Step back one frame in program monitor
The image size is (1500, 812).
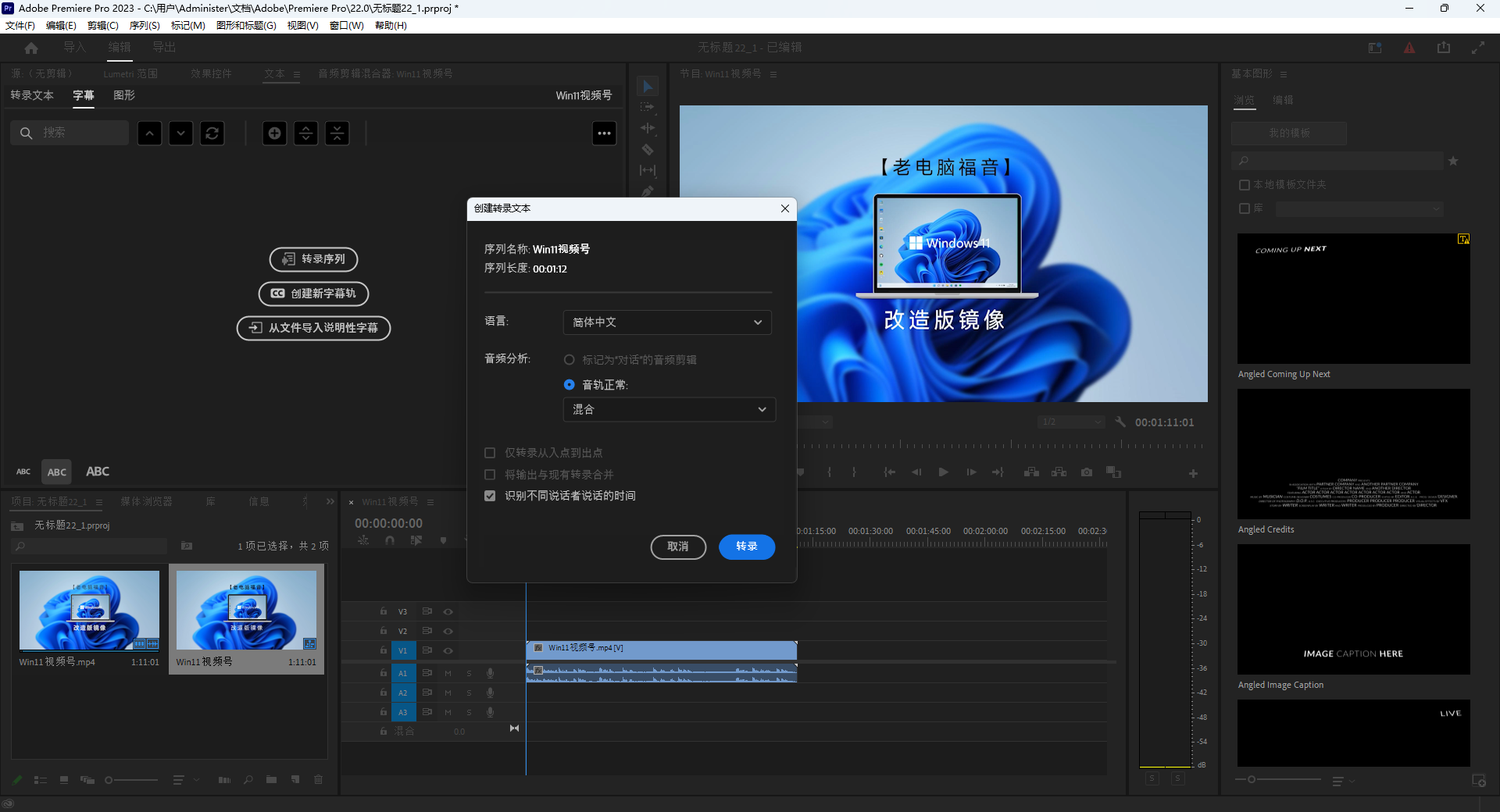pyautogui.click(x=916, y=472)
